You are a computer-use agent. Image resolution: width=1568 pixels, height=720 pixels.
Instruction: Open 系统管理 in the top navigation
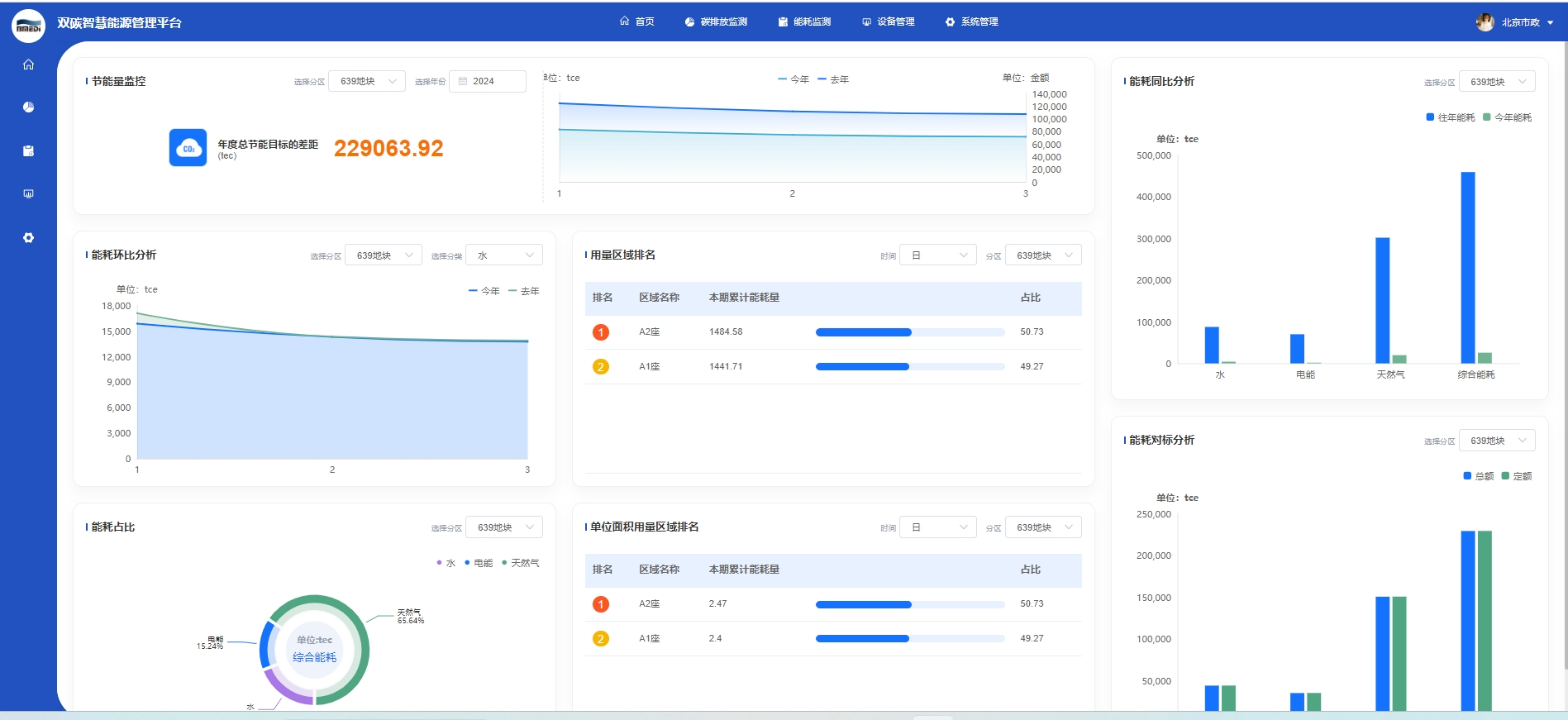coord(972,21)
